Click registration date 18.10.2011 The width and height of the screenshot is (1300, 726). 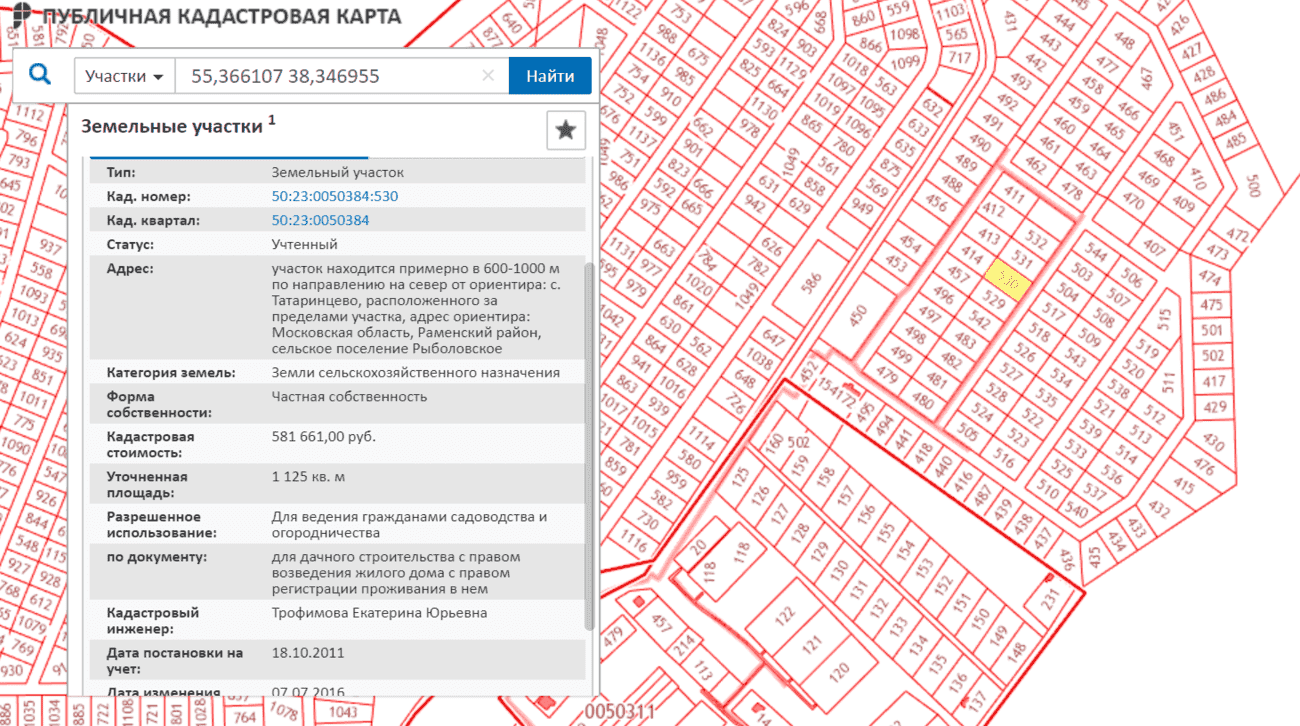[308, 653]
